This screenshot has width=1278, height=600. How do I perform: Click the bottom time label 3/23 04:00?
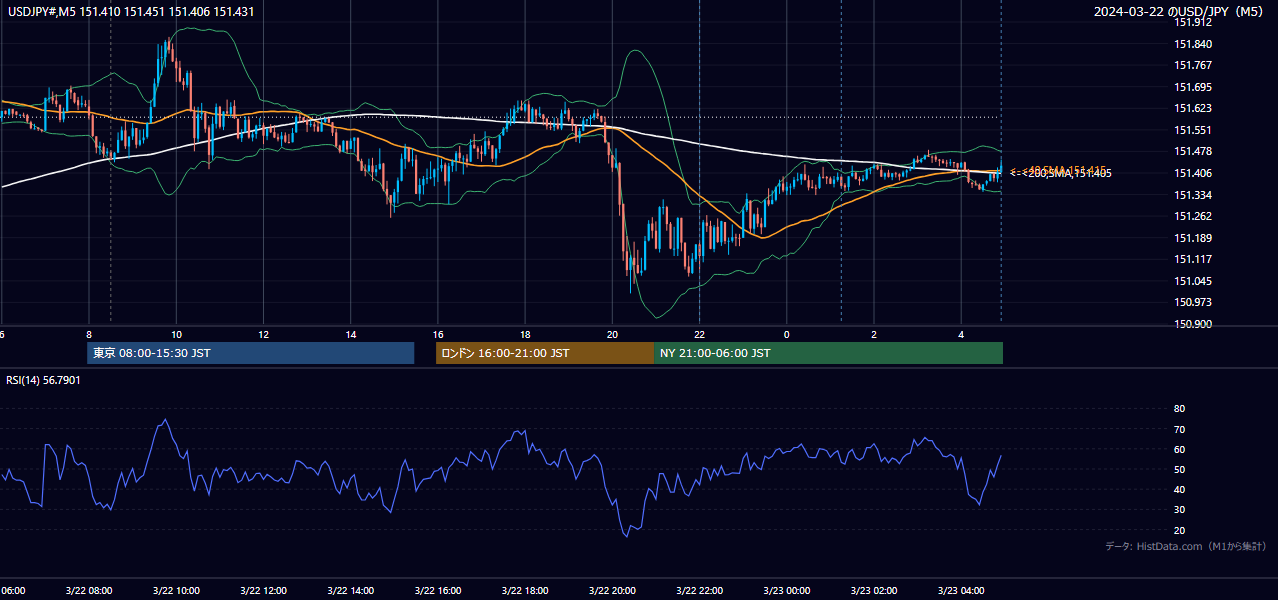point(961,590)
